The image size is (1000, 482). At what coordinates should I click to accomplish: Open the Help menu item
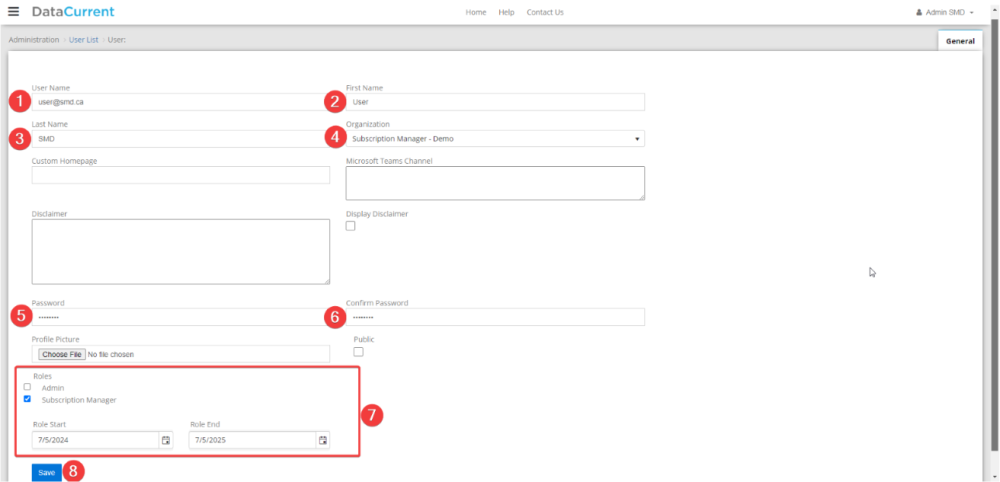click(x=506, y=12)
